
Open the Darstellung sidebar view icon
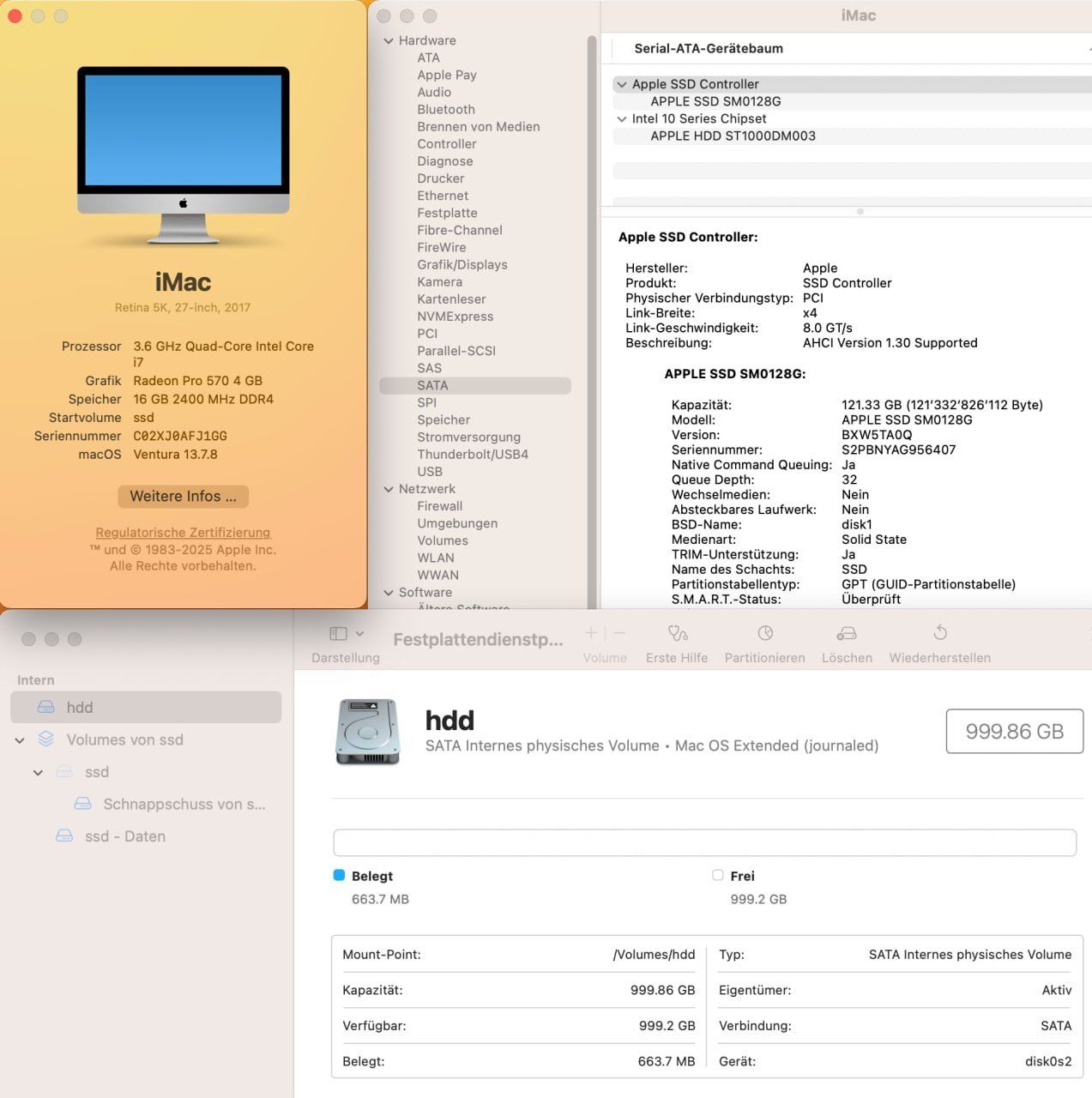(338, 634)
